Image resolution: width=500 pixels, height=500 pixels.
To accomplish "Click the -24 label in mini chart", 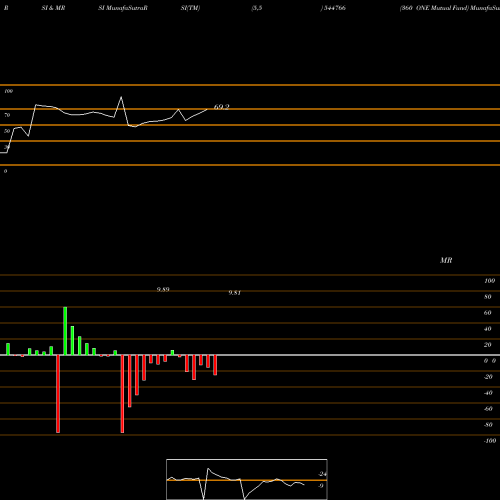I will 322,474.
